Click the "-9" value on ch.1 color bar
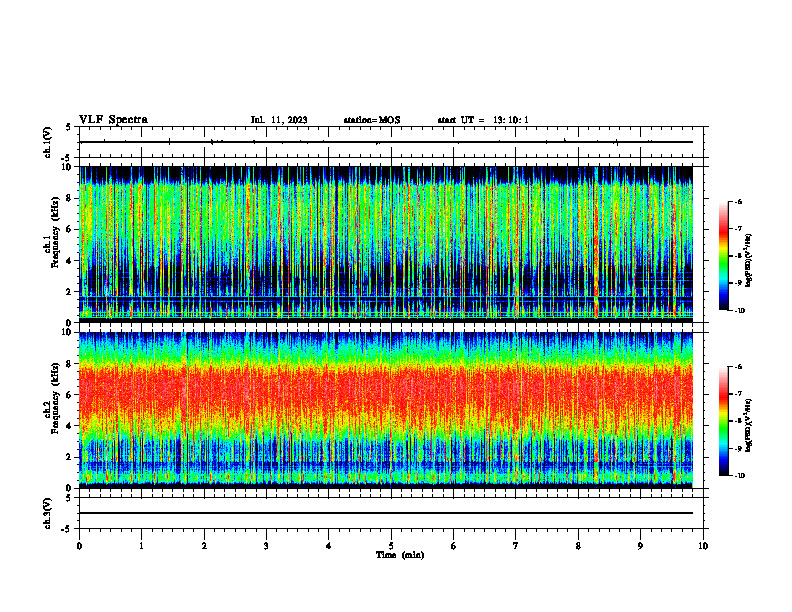This screenshot has width=792, height=612. click(738, 283)
